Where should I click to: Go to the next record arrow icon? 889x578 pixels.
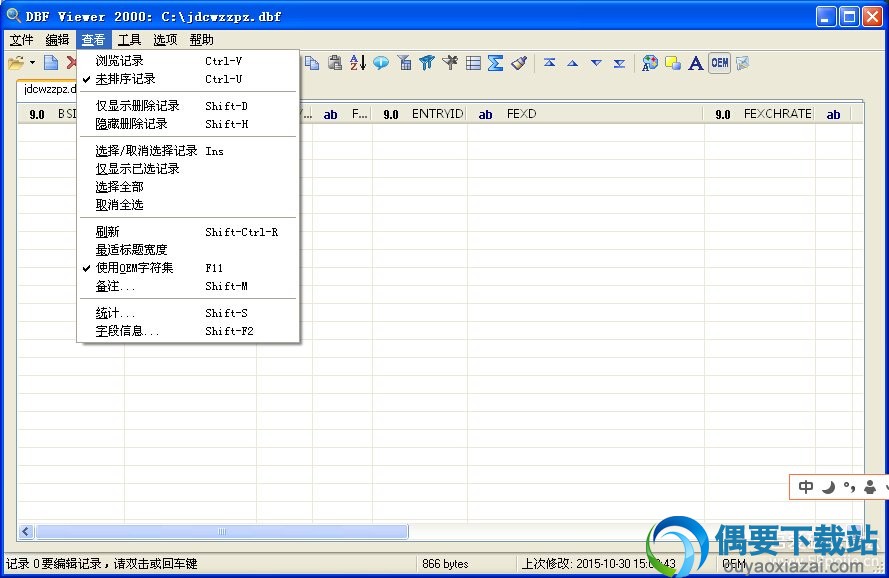coord(596,63)
